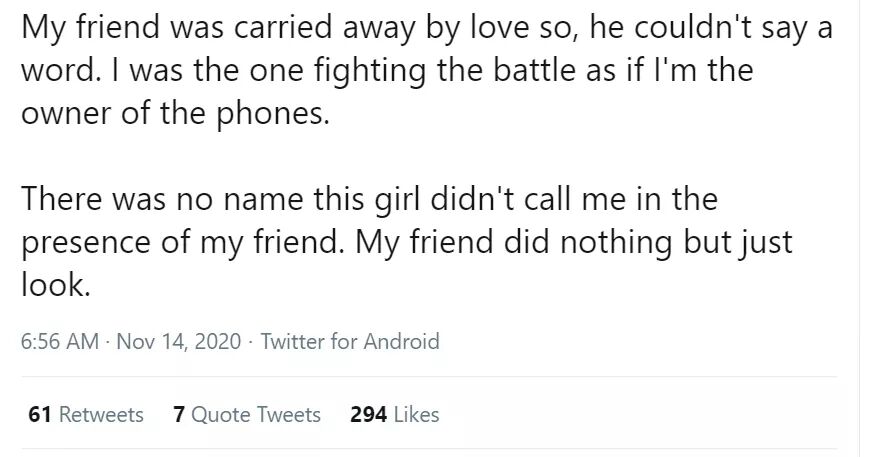Click the Quote Tweets label
This screenshot has width=880, height=457.
pyautogui.click(x=256, y=414)
